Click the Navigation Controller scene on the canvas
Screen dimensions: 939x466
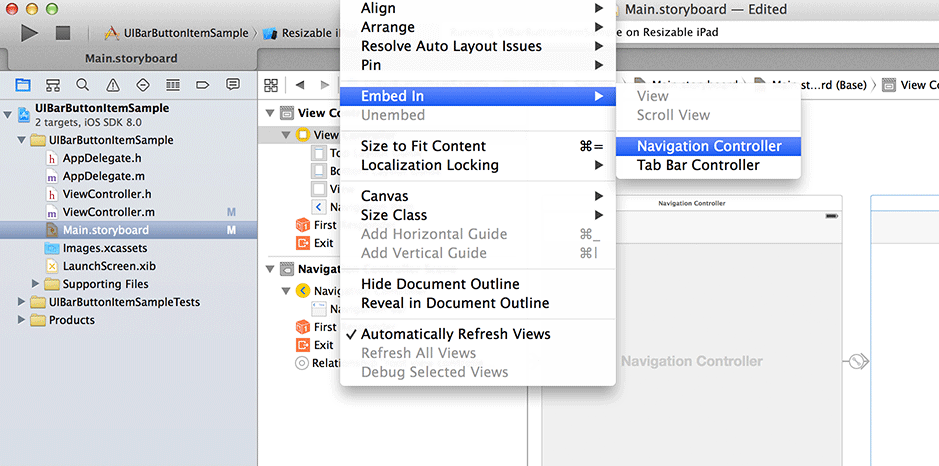point(692,361)
